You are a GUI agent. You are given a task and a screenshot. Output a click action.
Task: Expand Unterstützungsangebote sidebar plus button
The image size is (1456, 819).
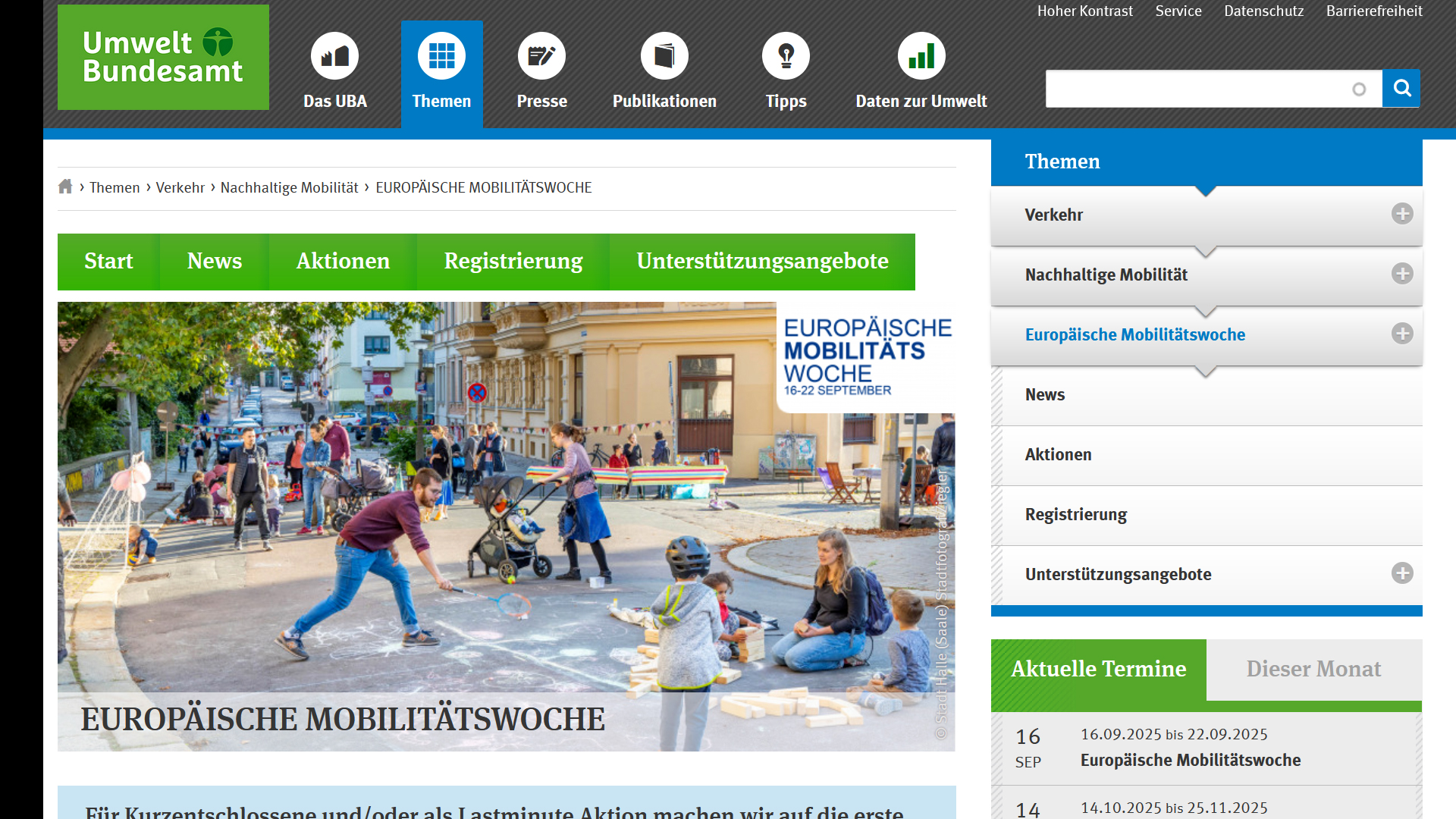[1402, 573]
